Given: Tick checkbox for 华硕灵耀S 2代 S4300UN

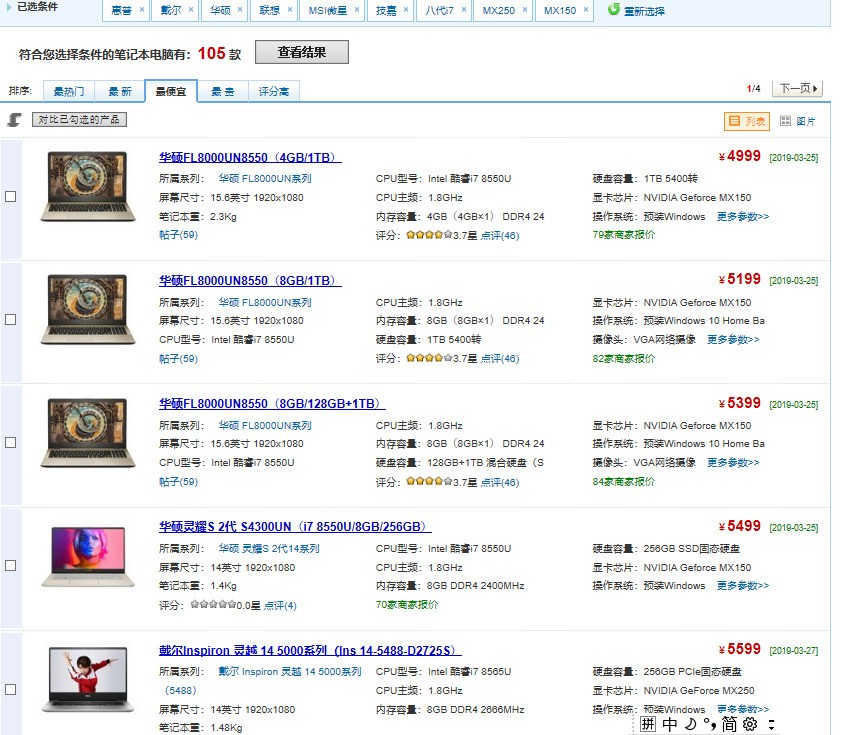Looking at the screenshot, I should [x=11, y=566].
